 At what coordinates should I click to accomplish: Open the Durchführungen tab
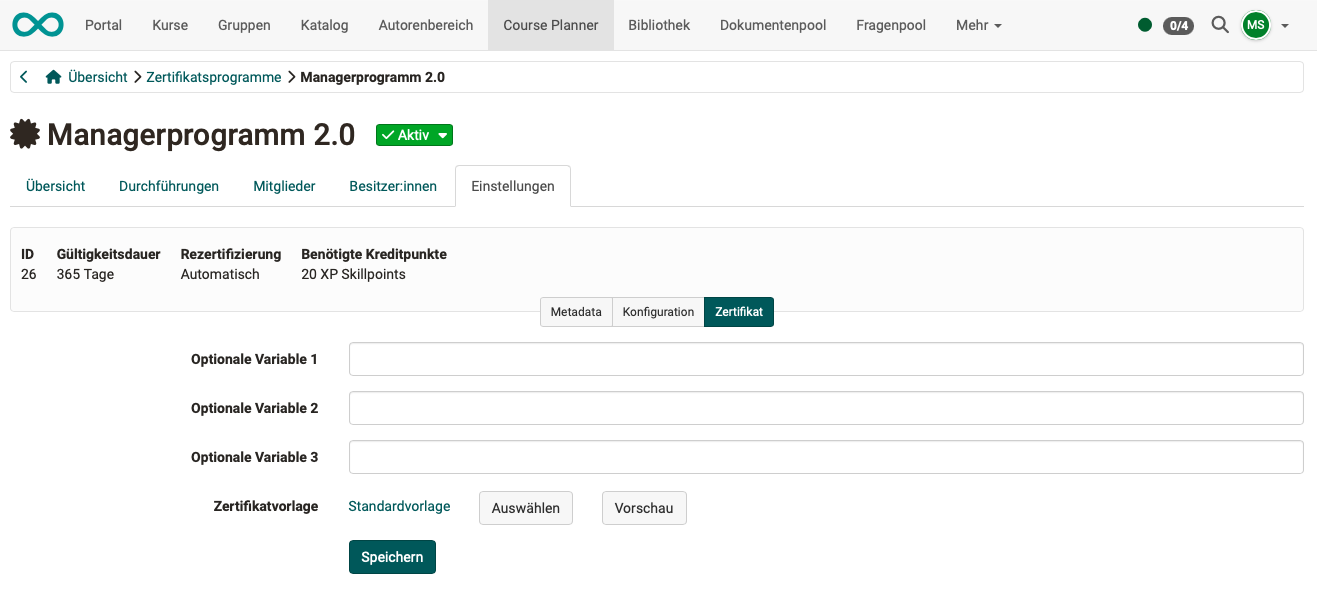[168, 186]
